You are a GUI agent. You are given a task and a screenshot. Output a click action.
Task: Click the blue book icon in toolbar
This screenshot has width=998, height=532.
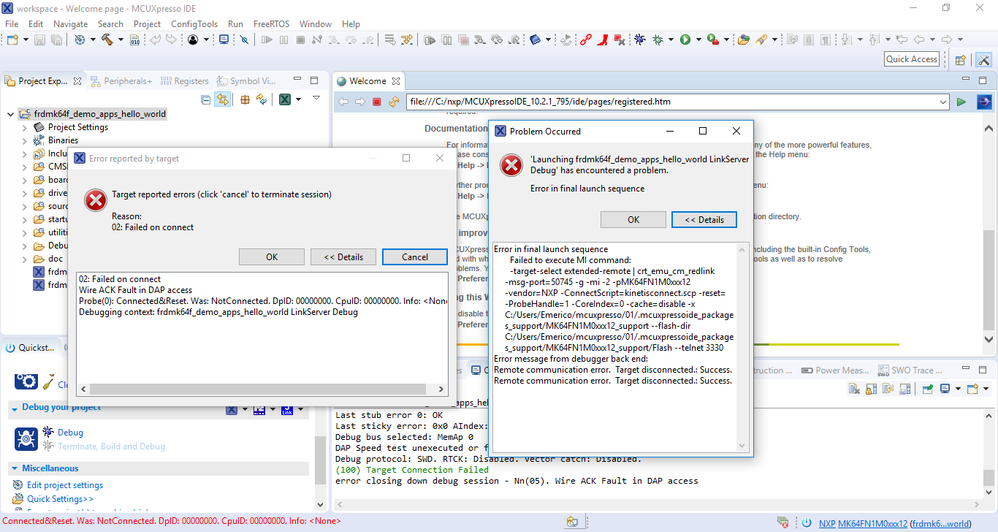[x=535, y=39]
